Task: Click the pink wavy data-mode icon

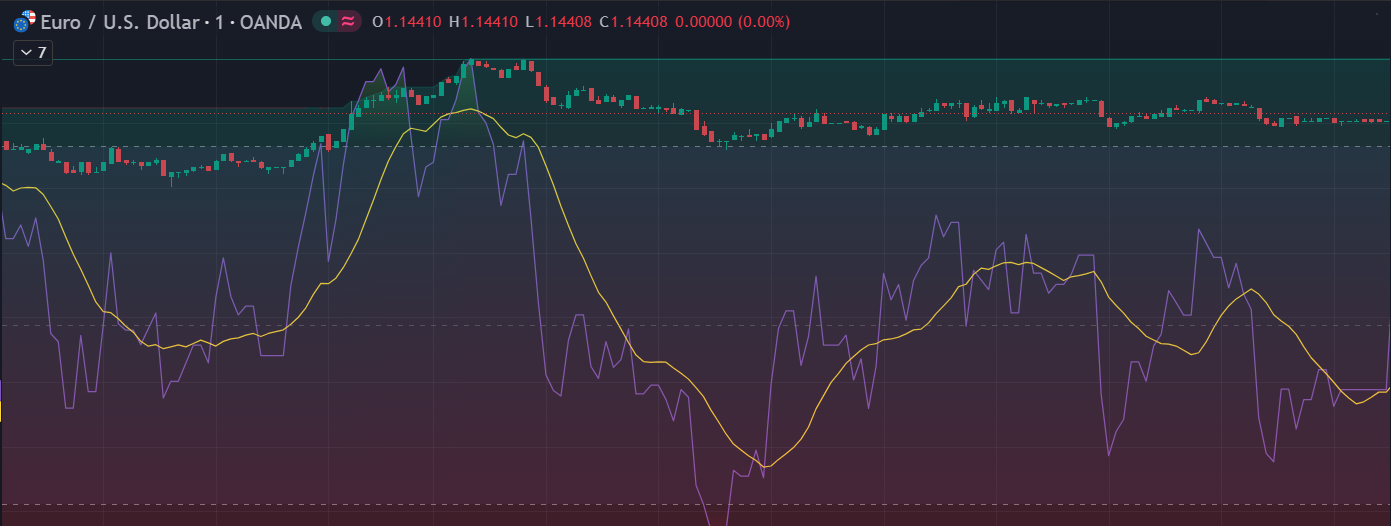Action: 347,21
